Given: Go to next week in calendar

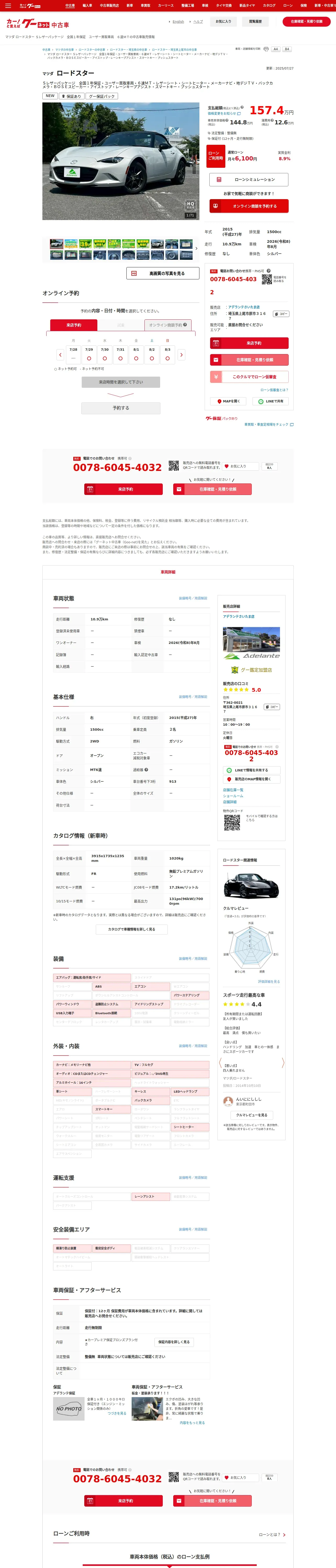Looking at the screenshot, I should [181, 354].
